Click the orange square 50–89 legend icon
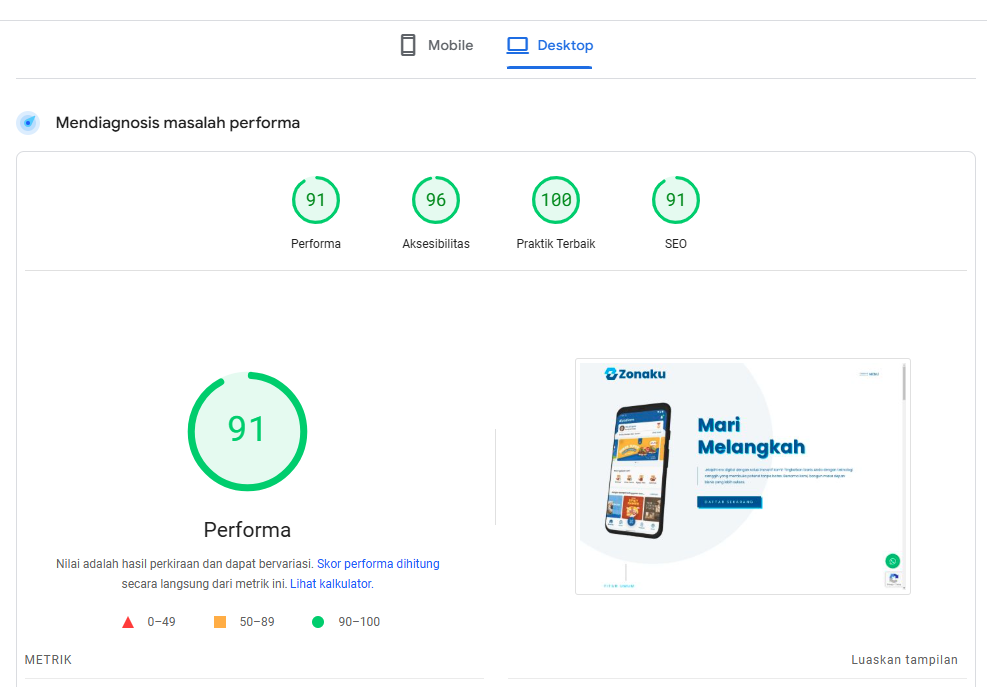 click(220, 622)
